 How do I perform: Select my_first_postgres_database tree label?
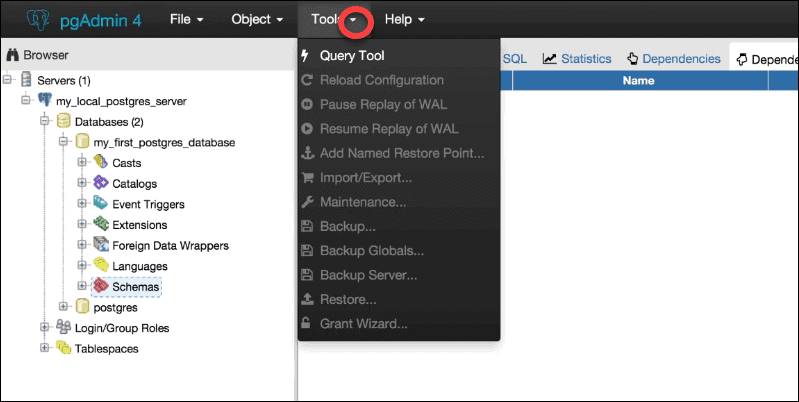(x=164, y=142)
